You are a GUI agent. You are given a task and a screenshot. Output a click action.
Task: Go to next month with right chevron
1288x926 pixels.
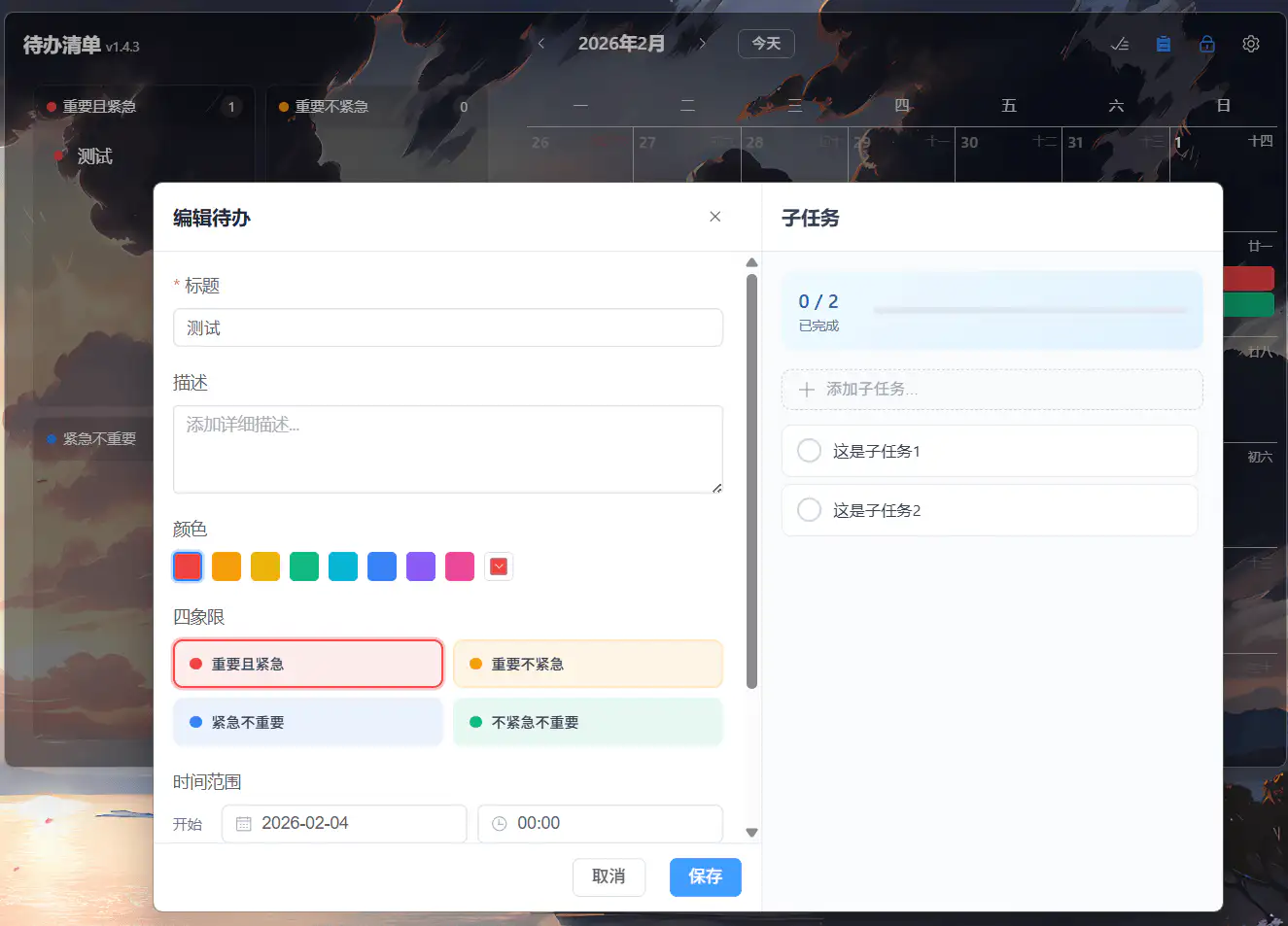[x=703, y=44]
